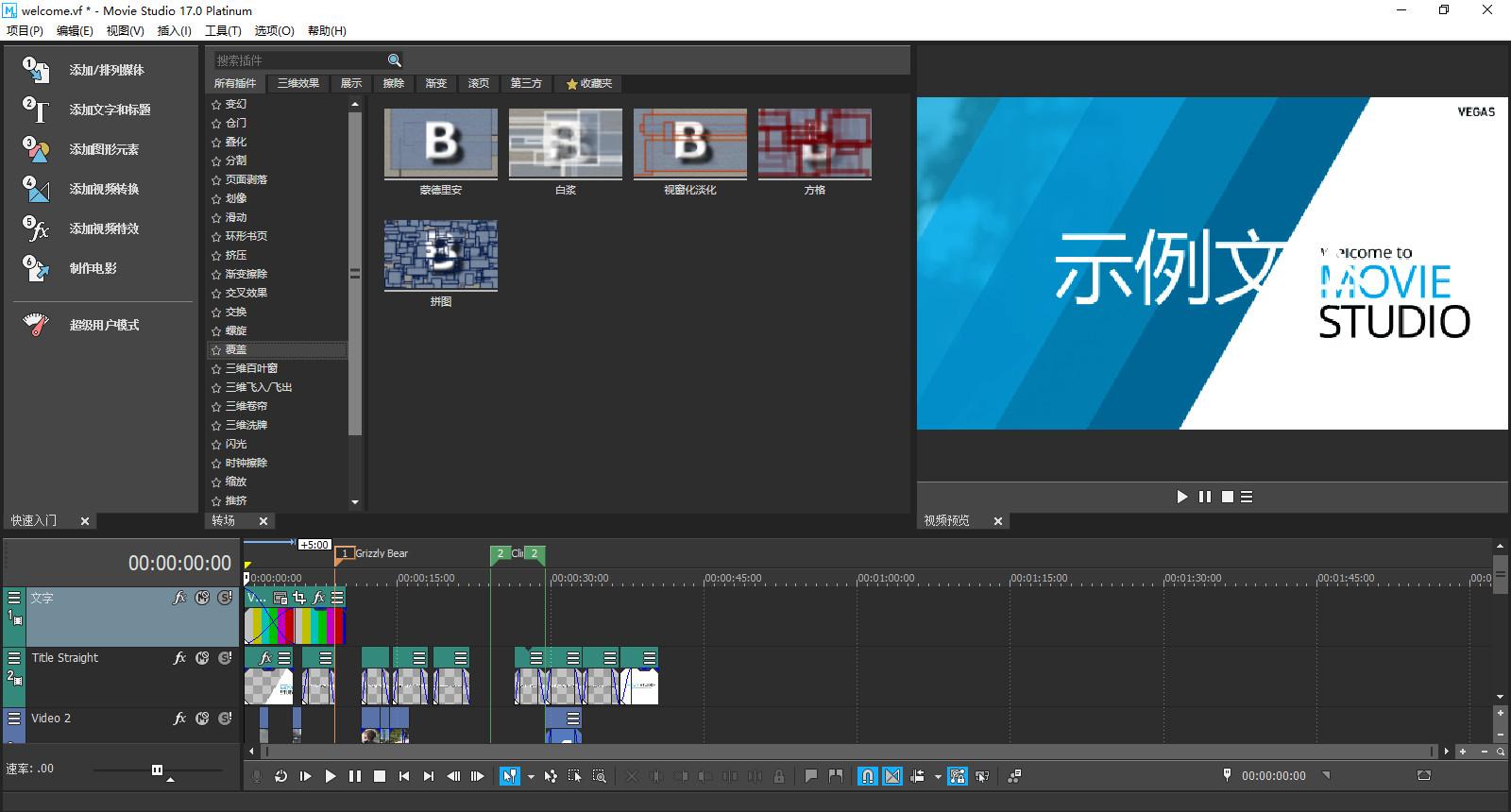Open track FX for Title Straight track
Viewport: 1511px width, 812px height.
click(179, 658)
